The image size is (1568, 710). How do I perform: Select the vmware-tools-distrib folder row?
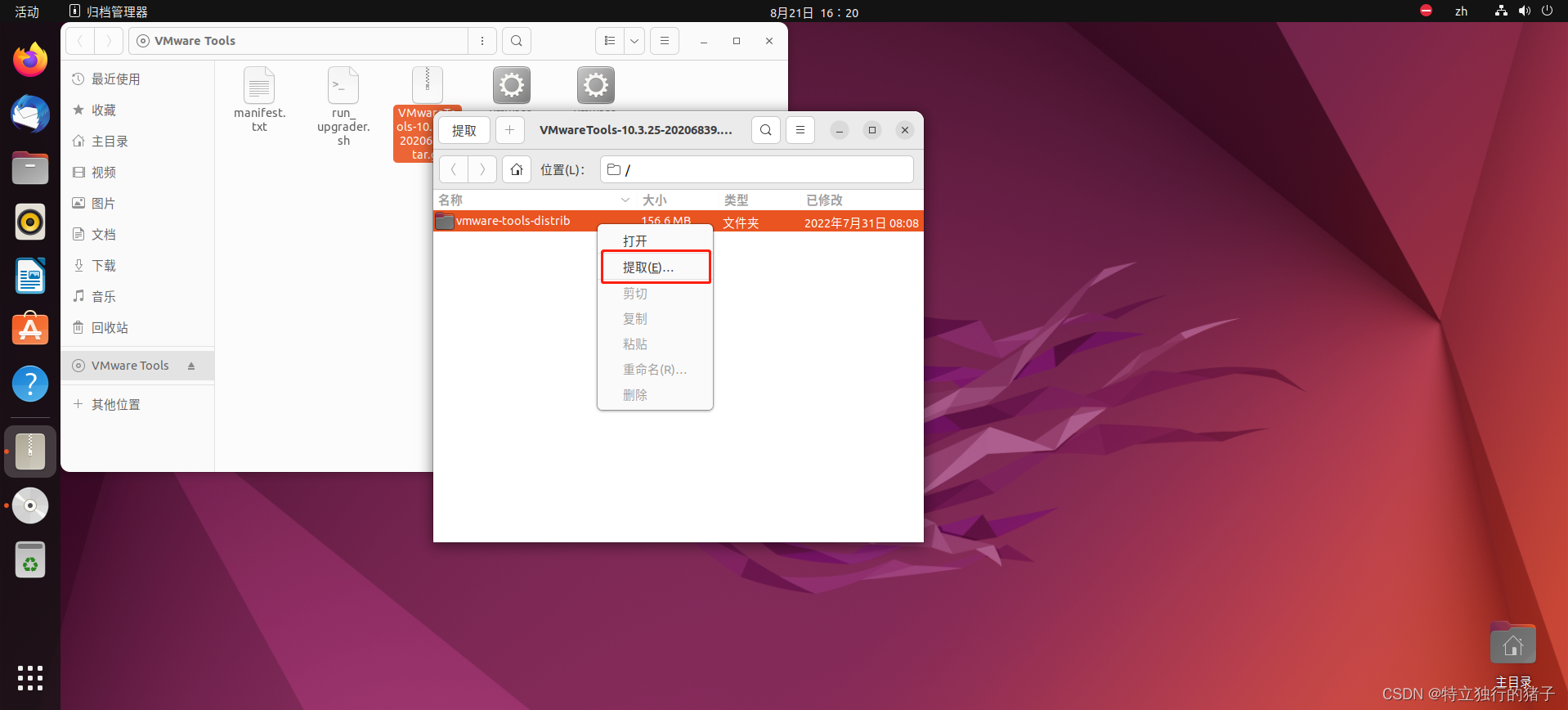coord(679,222)
